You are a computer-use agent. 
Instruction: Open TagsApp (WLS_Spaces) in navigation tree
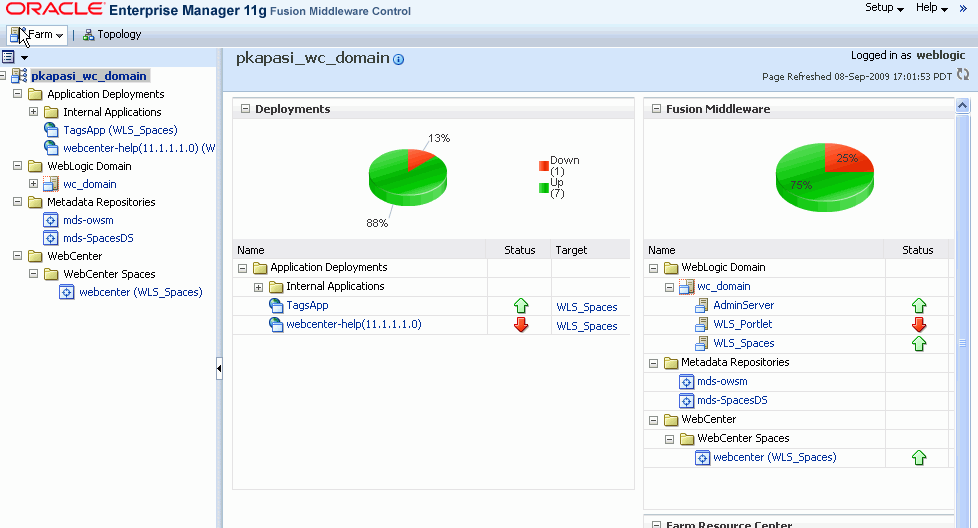tap(120, 130)
